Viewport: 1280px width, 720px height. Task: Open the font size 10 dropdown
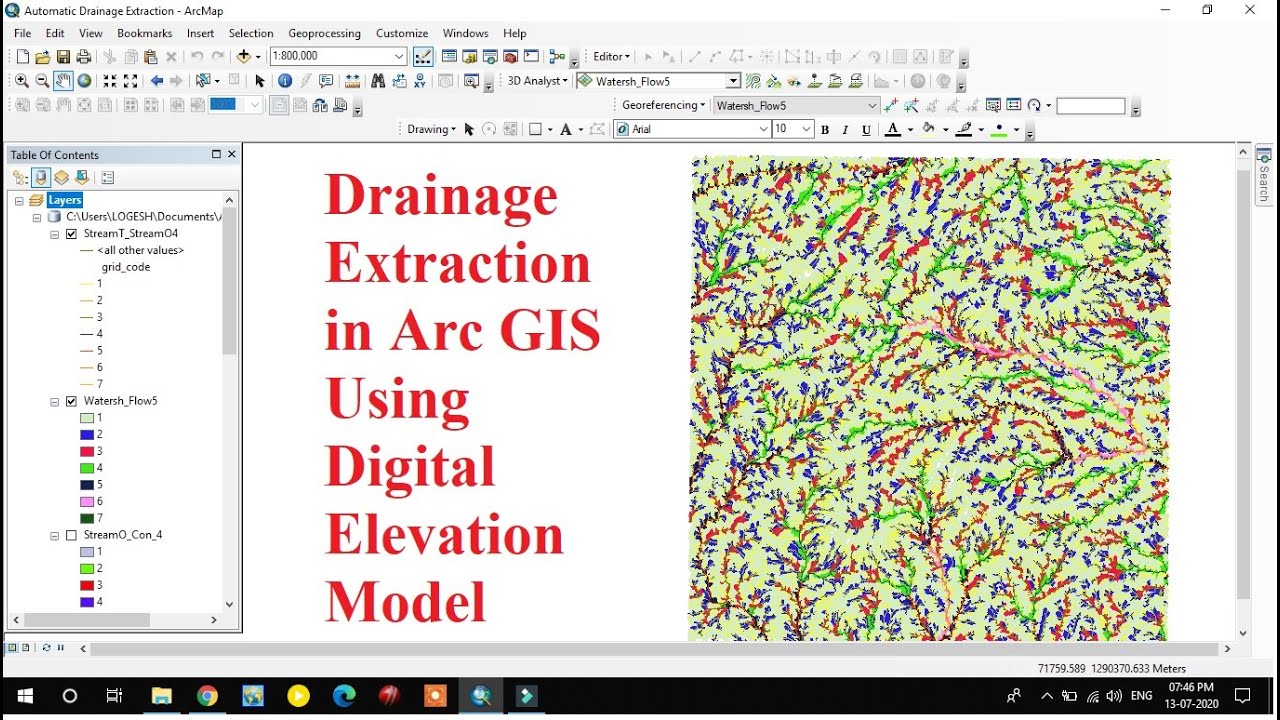coord(806,129)
